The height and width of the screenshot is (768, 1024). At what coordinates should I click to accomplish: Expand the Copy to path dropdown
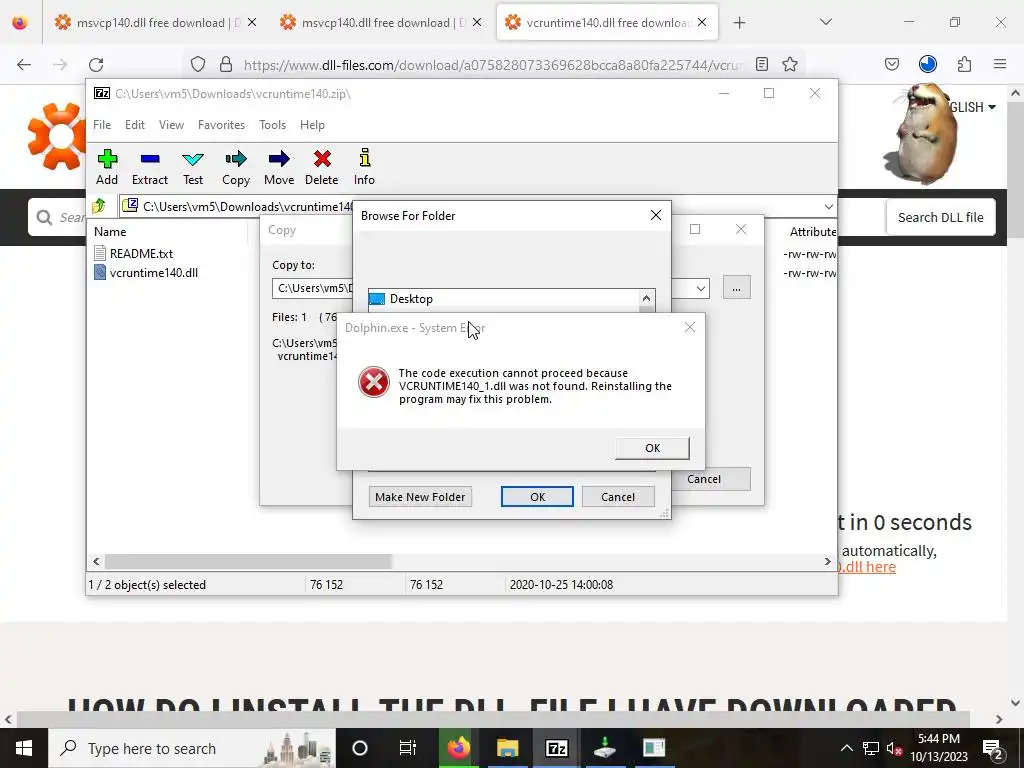tap(701, 288)
